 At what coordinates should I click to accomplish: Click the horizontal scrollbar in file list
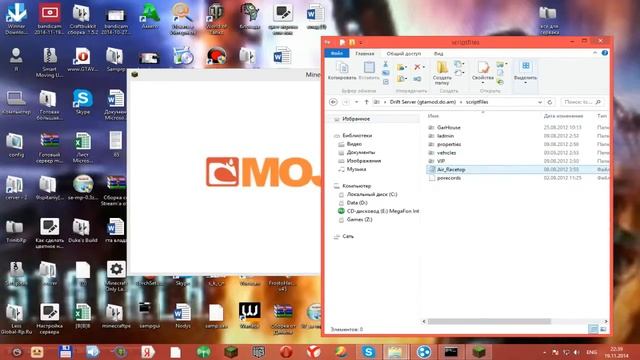(489, 321)
